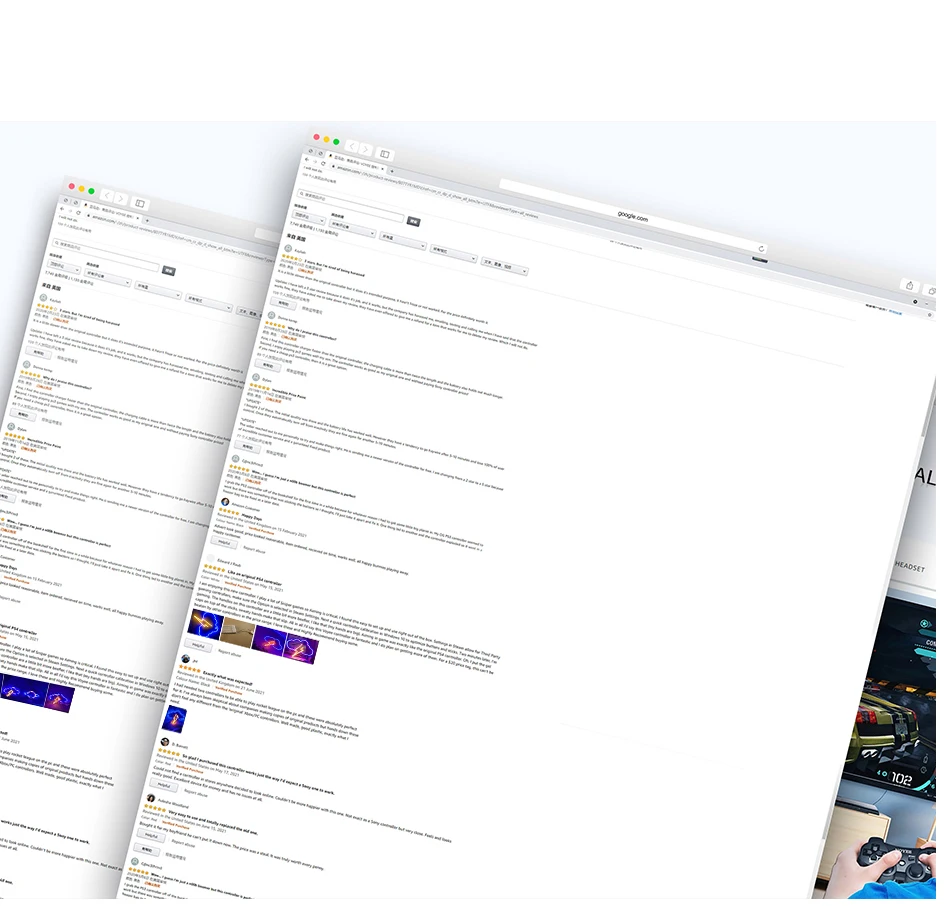Image resolution: width=950 pixels, height=910 pixels.
Task: Open fourth neon cloud review photo
Action: [301, 648]
